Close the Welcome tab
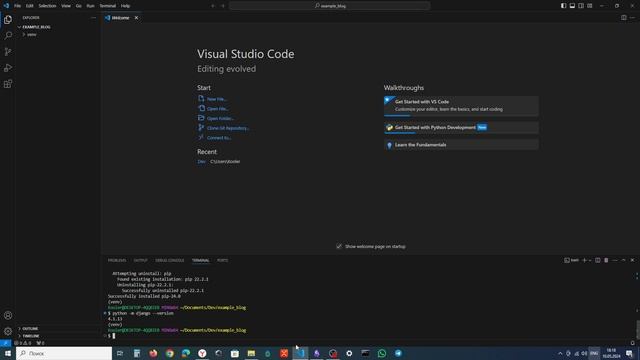The height and width of the screenshot is (360, 640). pos(136,18)
